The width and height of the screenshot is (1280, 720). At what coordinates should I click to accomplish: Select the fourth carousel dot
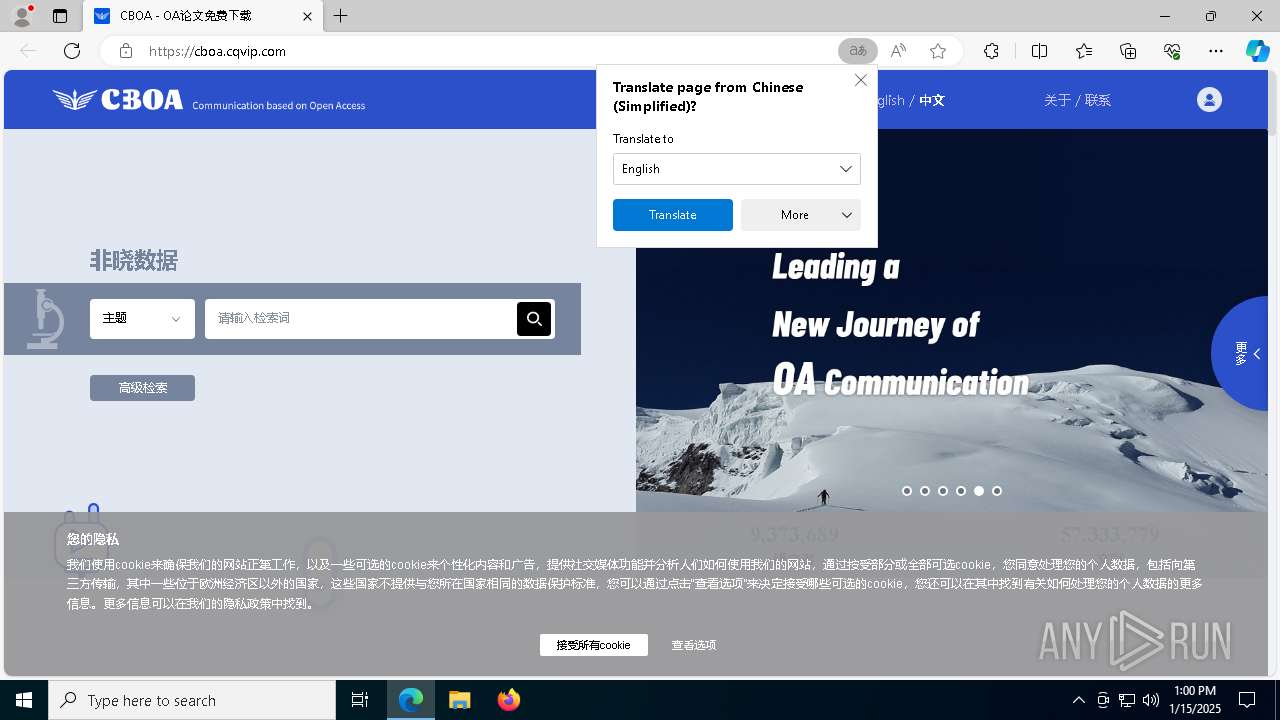tap(961, 491)
